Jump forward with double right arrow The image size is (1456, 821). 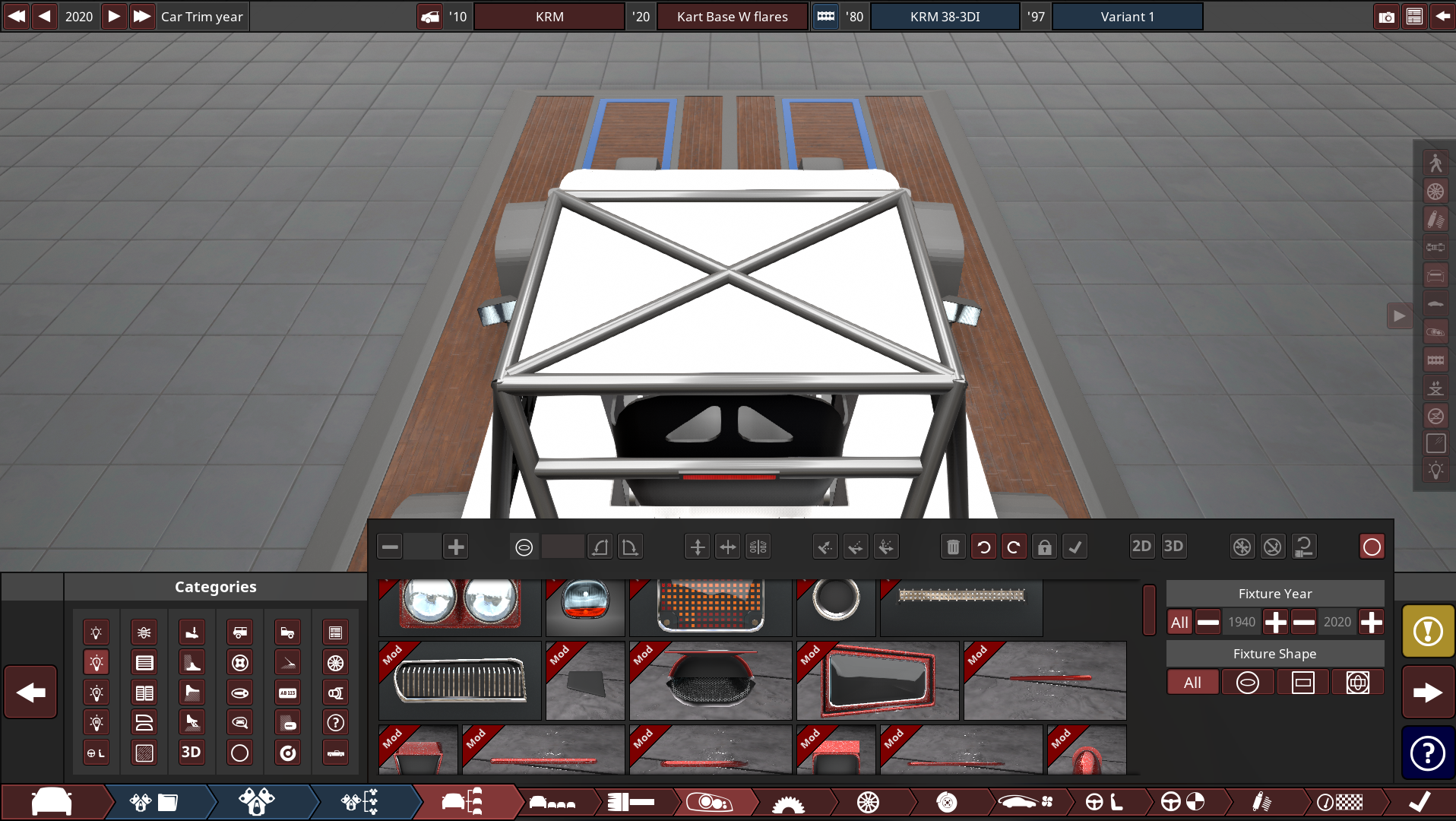click(x=142, y=16)
